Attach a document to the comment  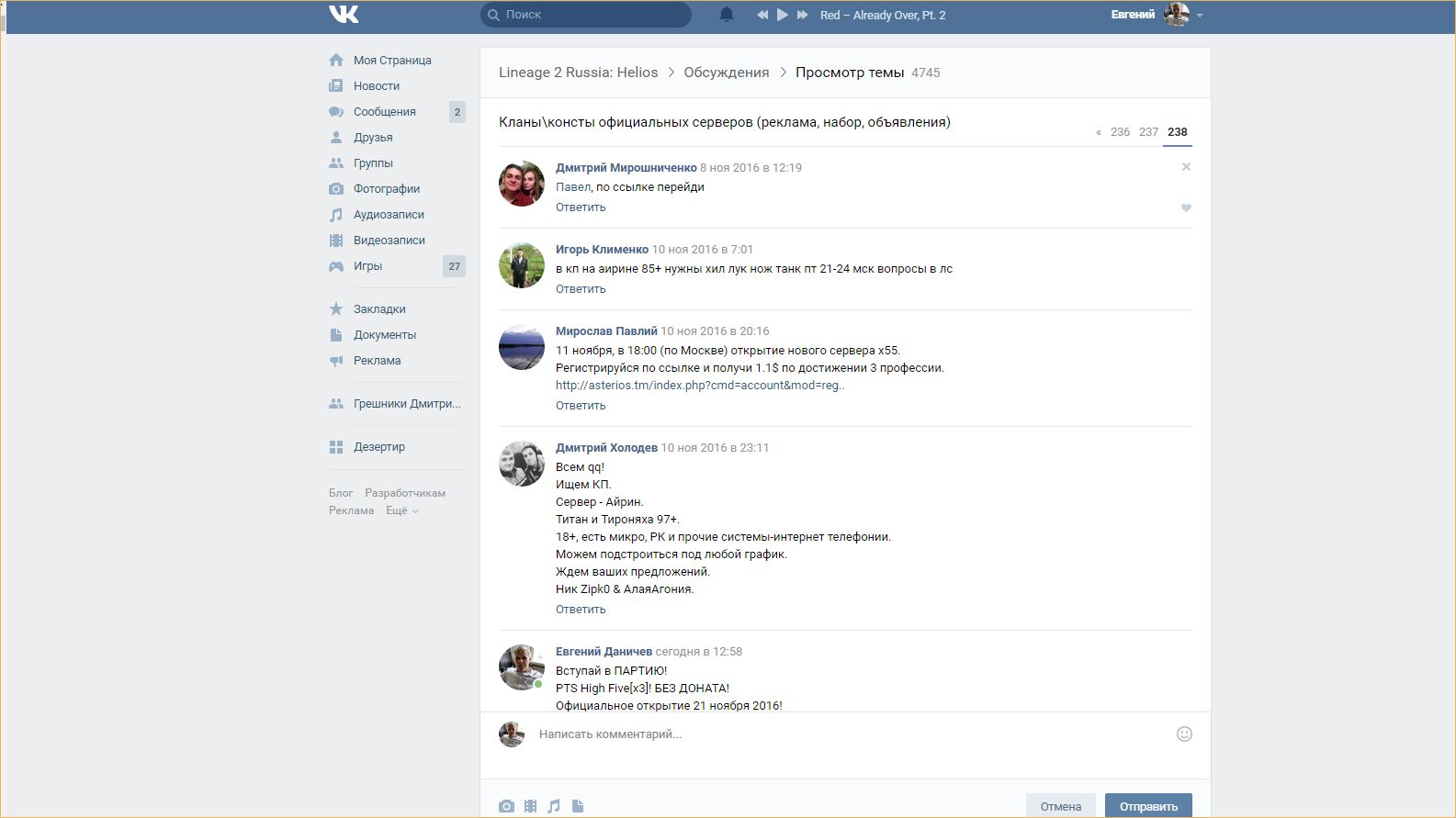coord(578,806)
